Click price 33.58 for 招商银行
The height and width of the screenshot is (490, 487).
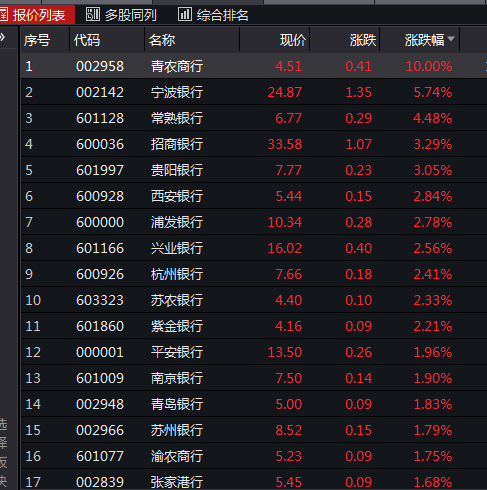point(285,144)
